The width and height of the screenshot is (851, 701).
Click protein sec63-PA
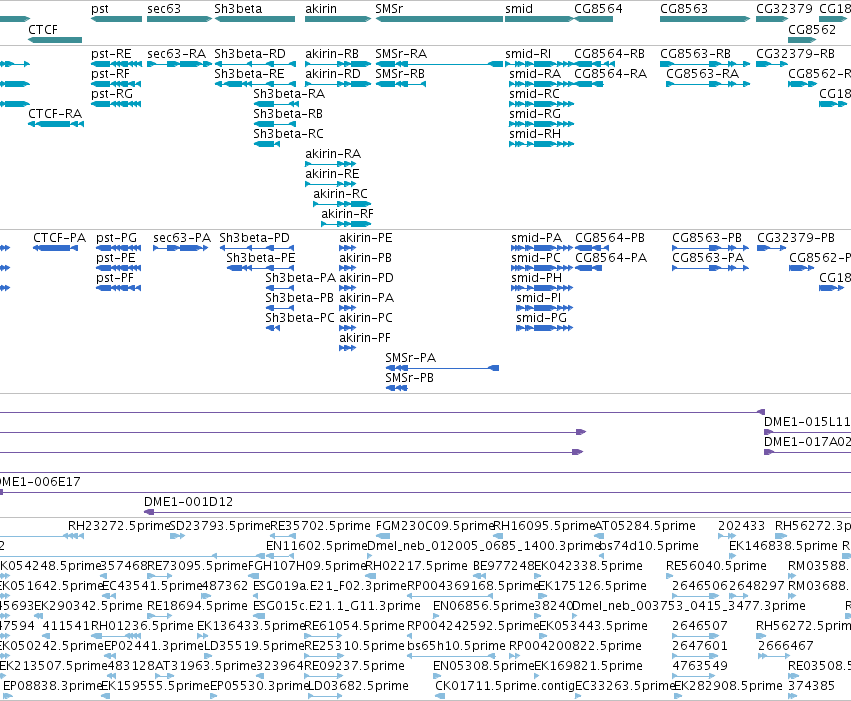click(182, 238)
